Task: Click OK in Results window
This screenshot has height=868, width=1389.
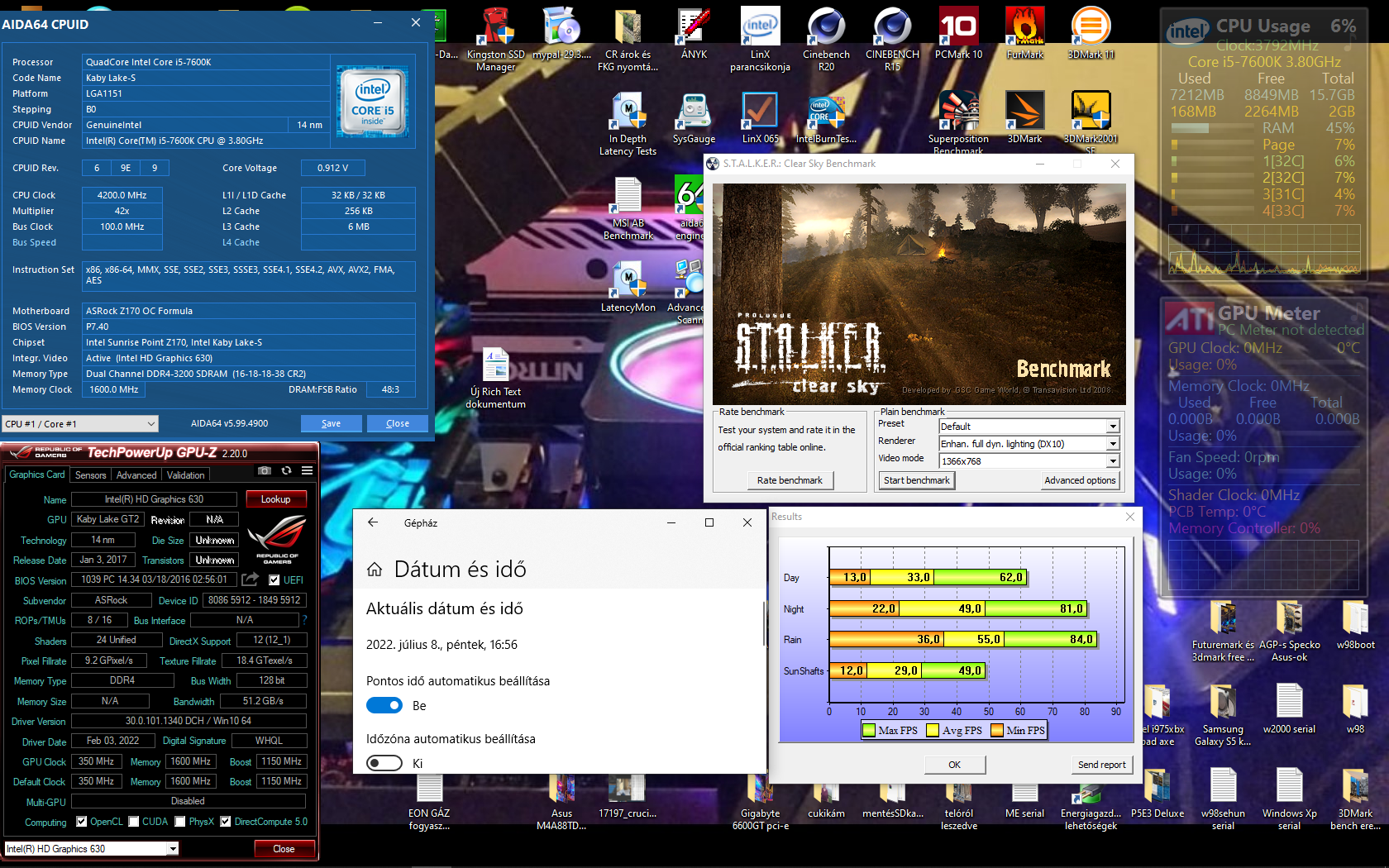Action: click(954, 765)
